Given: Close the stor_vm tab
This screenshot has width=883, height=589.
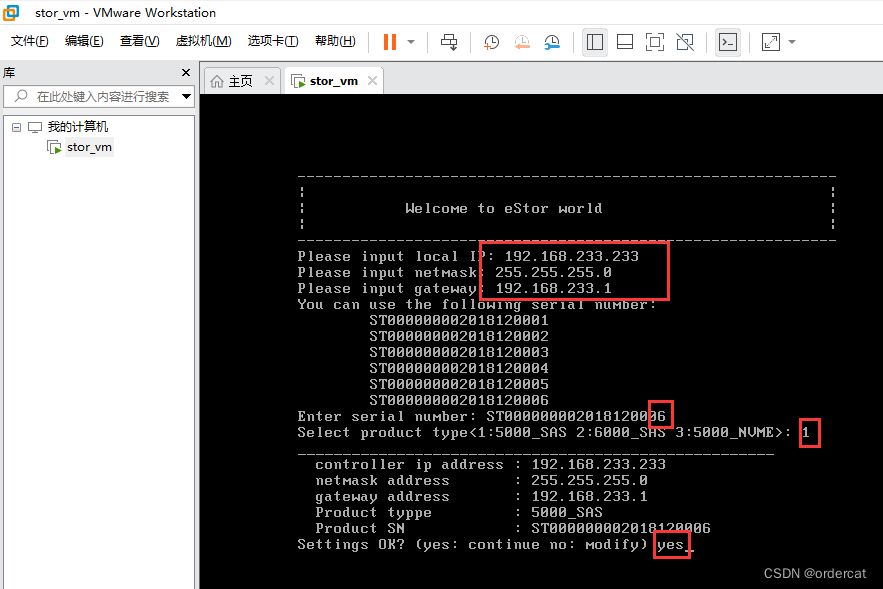Looking at the screenshot, I should point(372,81).
